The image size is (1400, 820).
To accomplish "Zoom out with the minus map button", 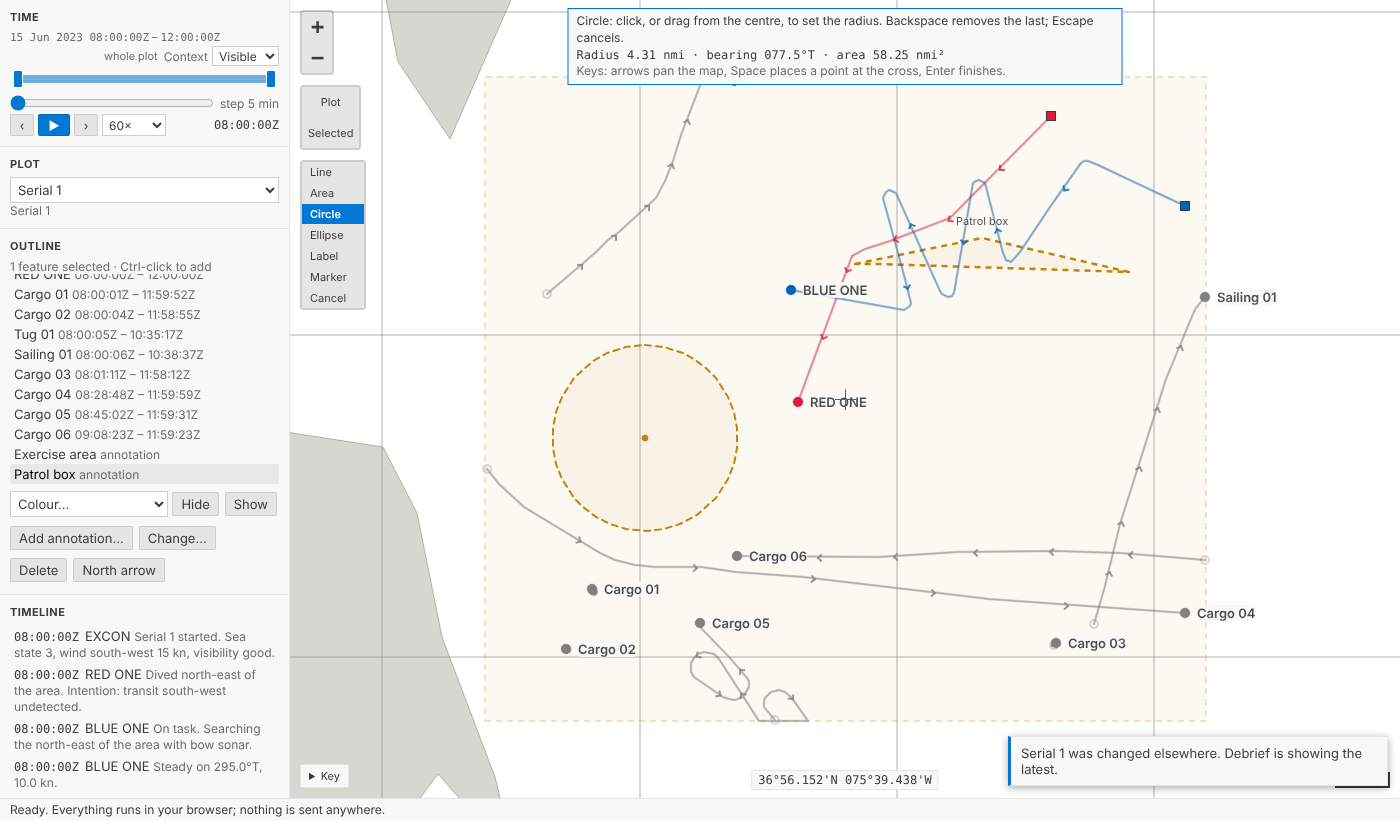I will tap(317, 58).
